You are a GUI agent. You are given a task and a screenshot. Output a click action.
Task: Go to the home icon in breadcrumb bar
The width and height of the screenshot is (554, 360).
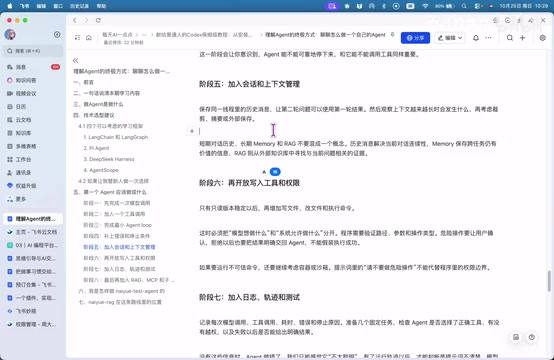89,37
